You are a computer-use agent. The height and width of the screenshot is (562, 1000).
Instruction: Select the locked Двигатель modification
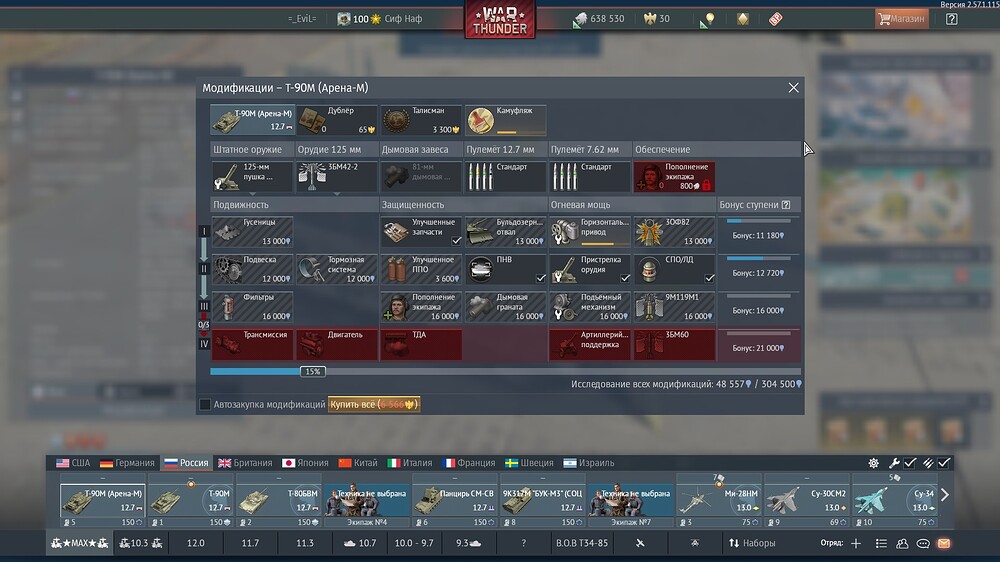click(x=337, y=344)
